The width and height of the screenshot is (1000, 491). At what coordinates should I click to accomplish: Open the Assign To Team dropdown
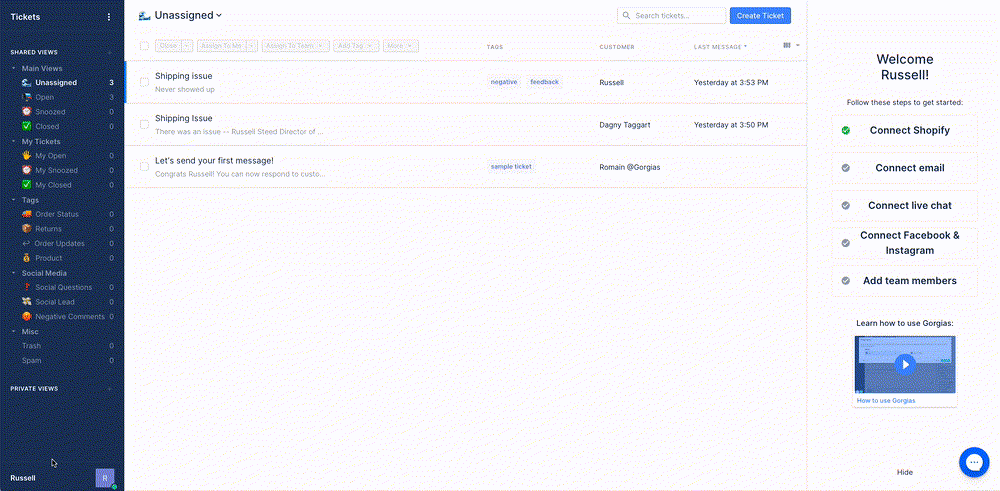(295, 46)
